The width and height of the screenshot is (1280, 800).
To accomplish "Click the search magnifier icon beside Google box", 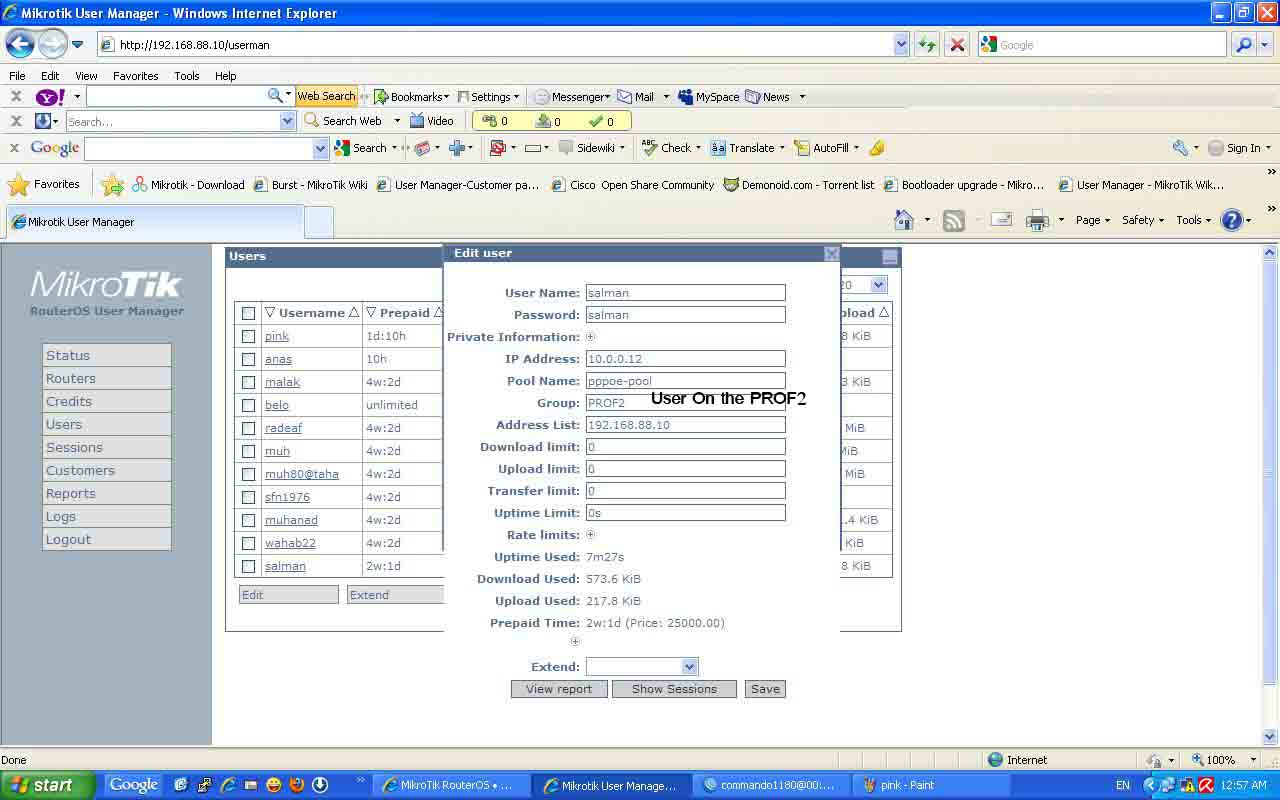I will coord(1243,44).
